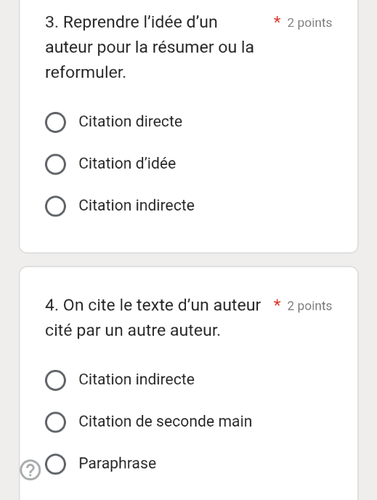The width and height of the screenshot is (377, 500).
Task: Choose Citation de seconde main radio circle
Action: point(55,422)
